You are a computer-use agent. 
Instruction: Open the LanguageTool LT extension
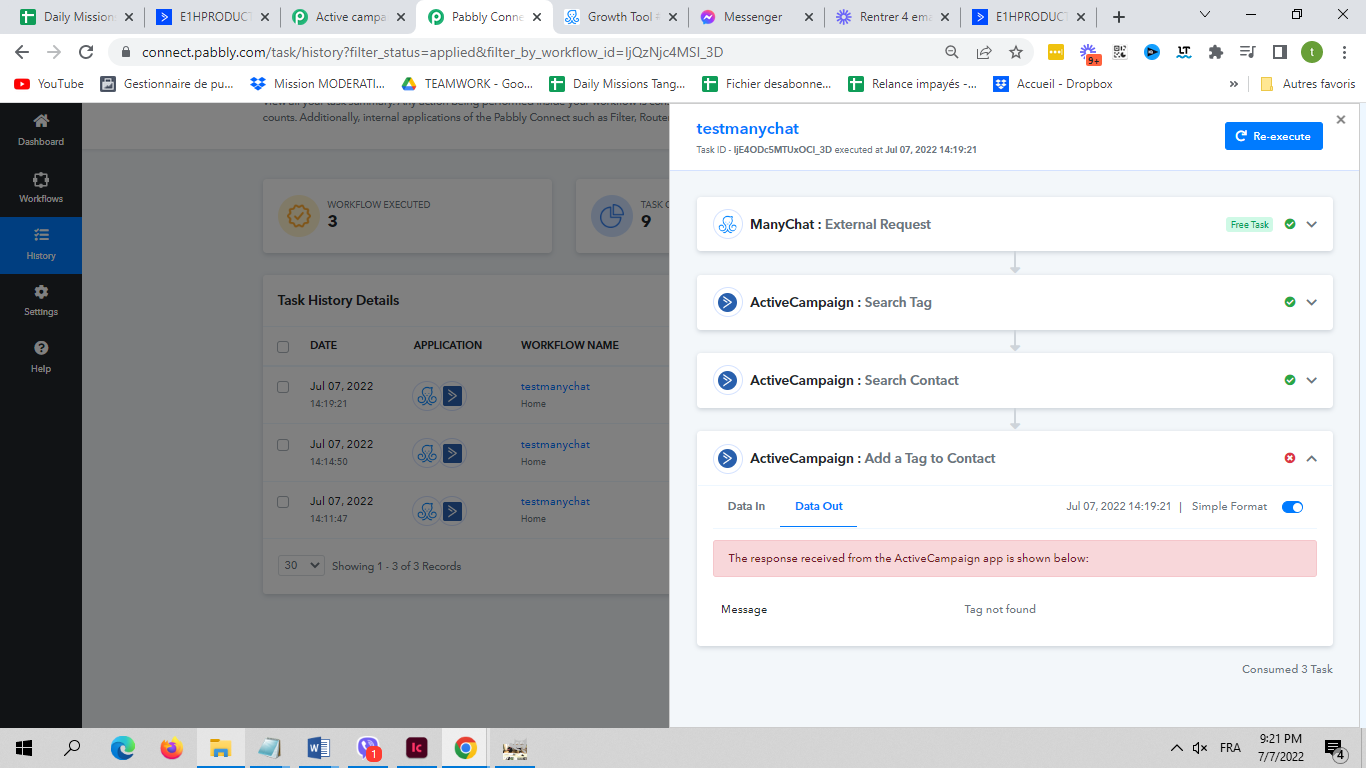pos(1184,52)
